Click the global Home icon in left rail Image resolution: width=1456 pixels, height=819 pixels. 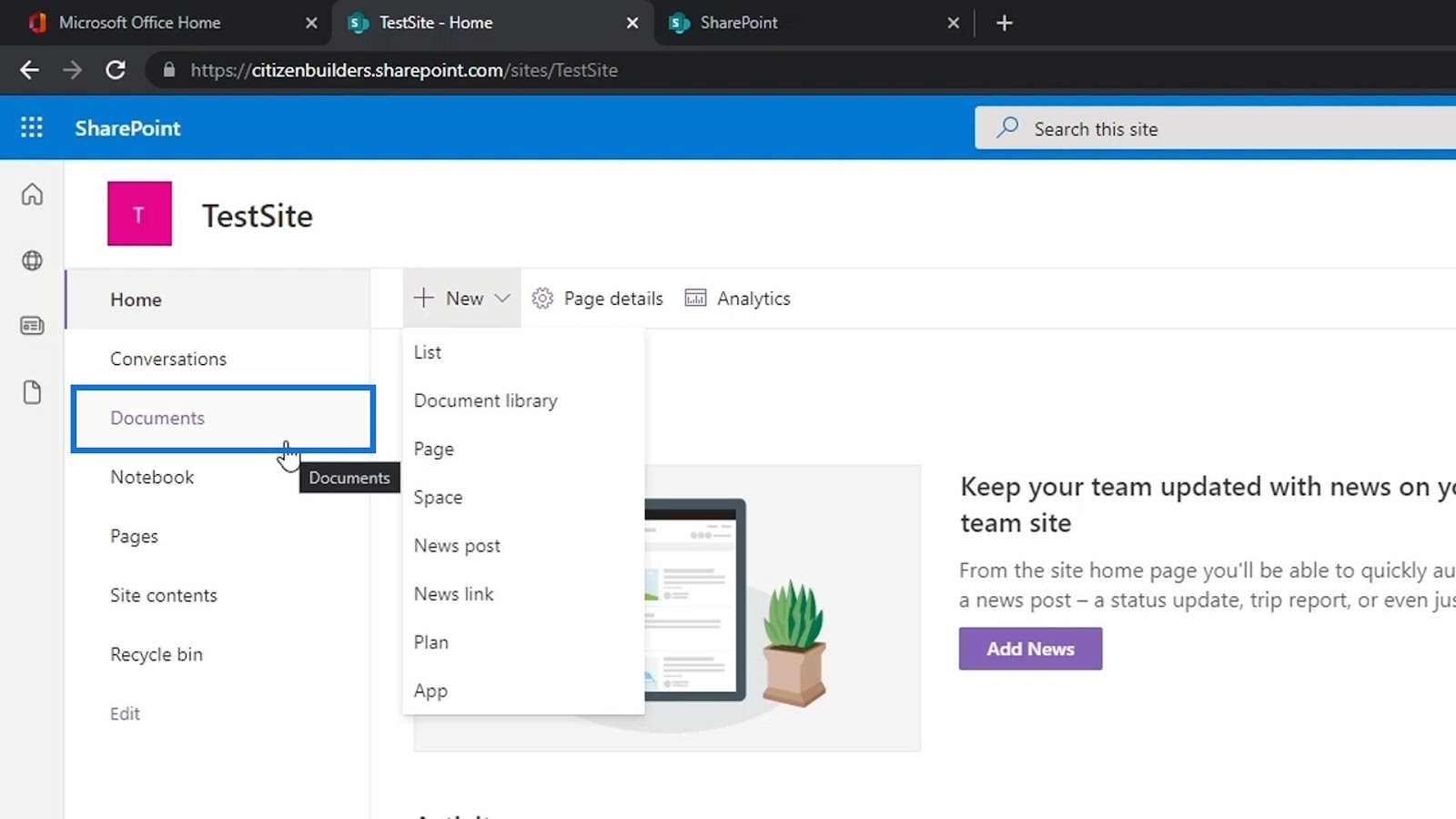point(32,194)
